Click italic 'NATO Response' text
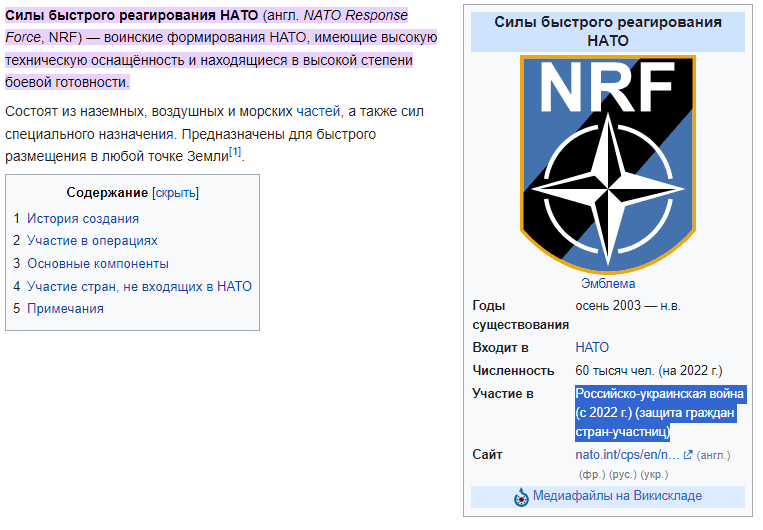This screenshot has width=763, height=530. pos(356,16)
